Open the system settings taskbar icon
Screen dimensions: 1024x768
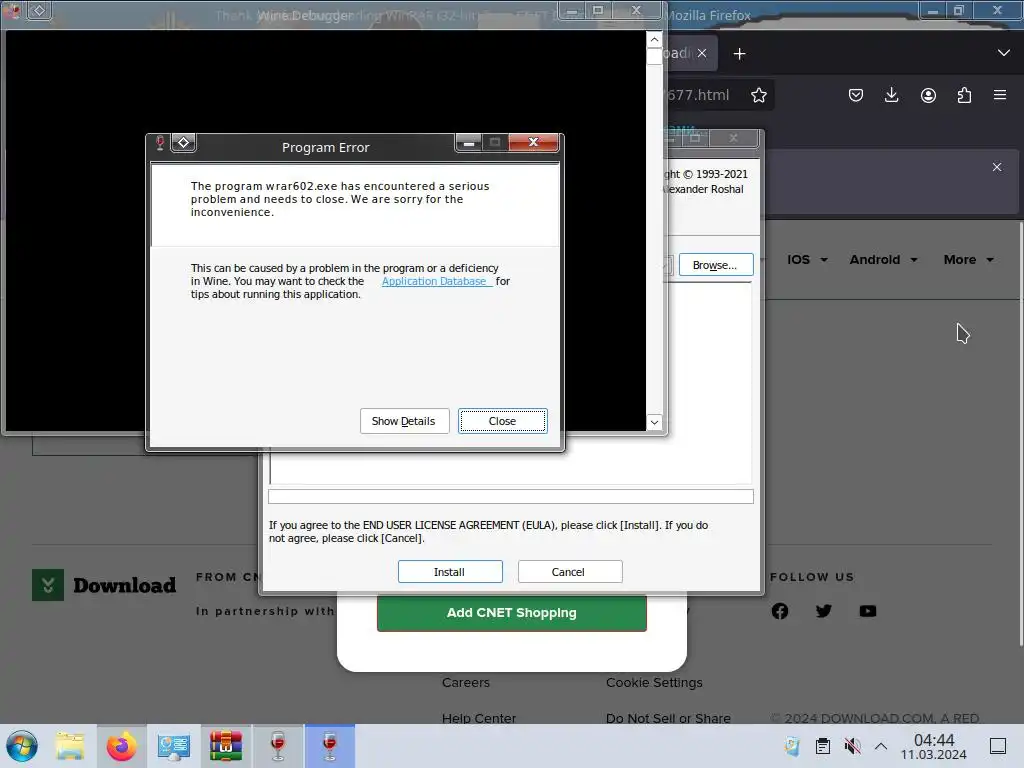click(x=174, y=746)
